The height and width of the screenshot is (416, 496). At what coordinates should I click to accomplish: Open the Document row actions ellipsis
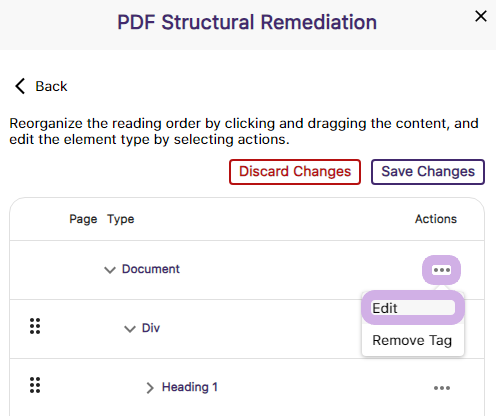click(x=441, y=270)
